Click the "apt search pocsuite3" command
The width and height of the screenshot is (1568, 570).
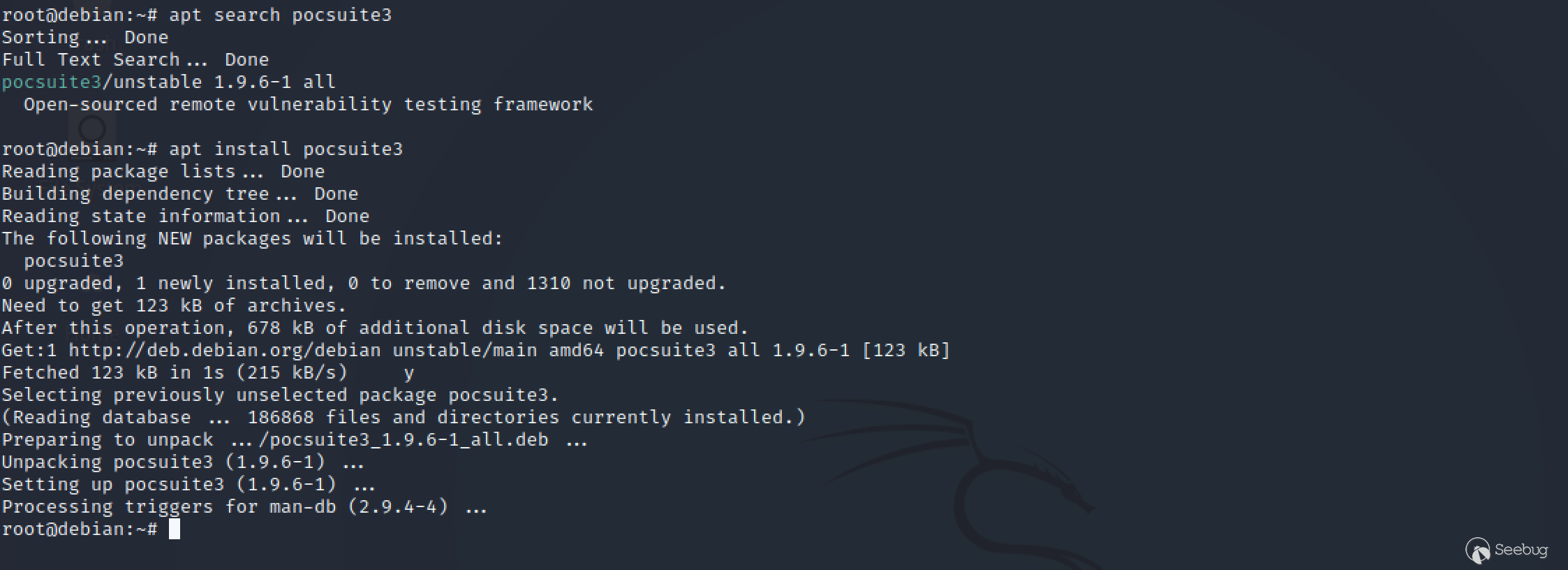(280, 15)
